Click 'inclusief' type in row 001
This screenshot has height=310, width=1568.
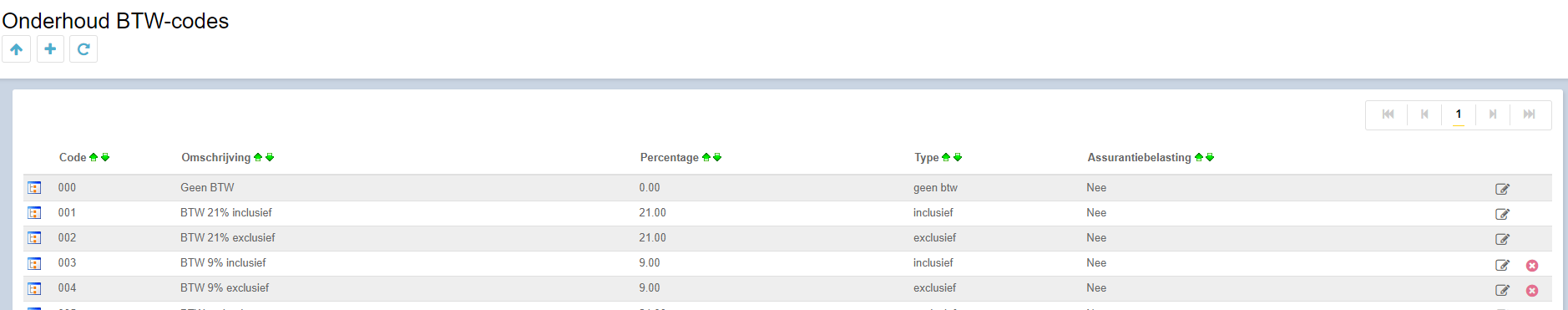933,212
